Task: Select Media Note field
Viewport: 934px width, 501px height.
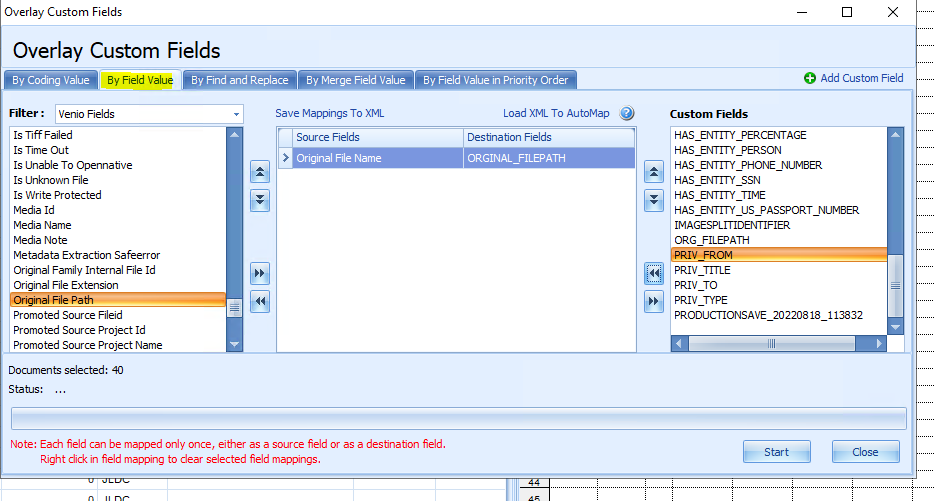Action: tap(118, 240)
